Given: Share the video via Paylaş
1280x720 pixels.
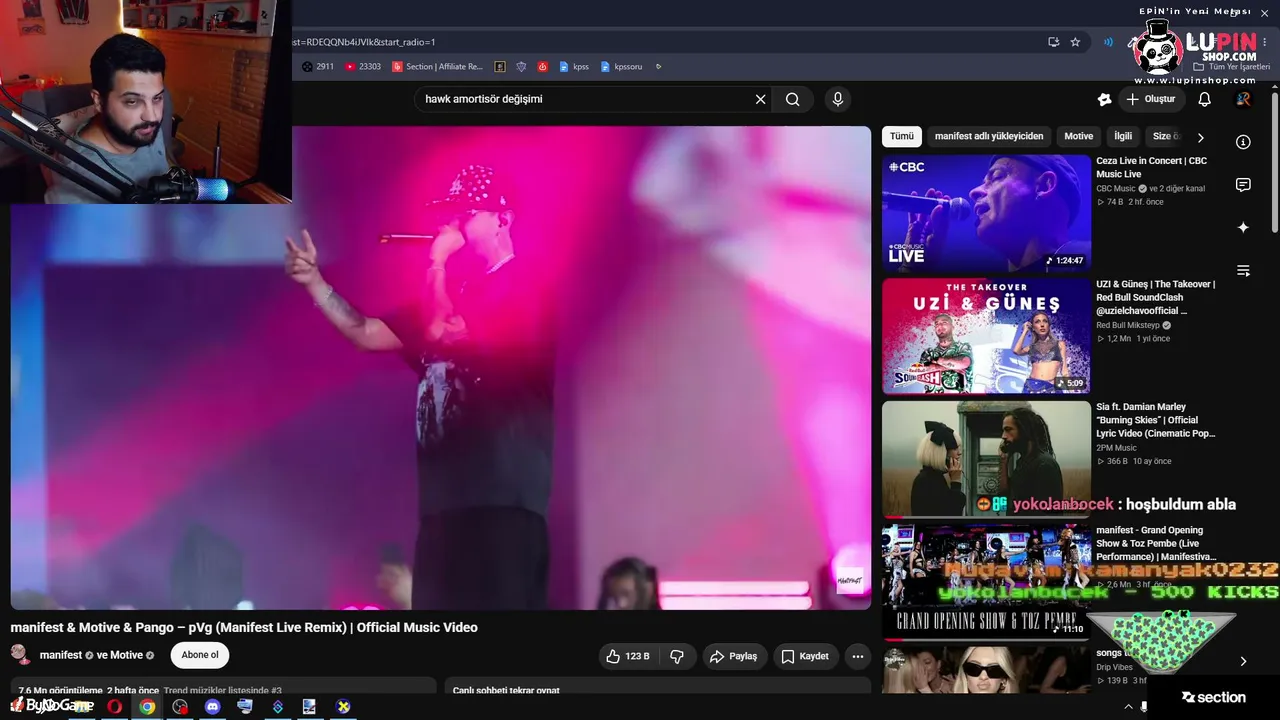Looking at the screenshot, I should coord(733,656).
